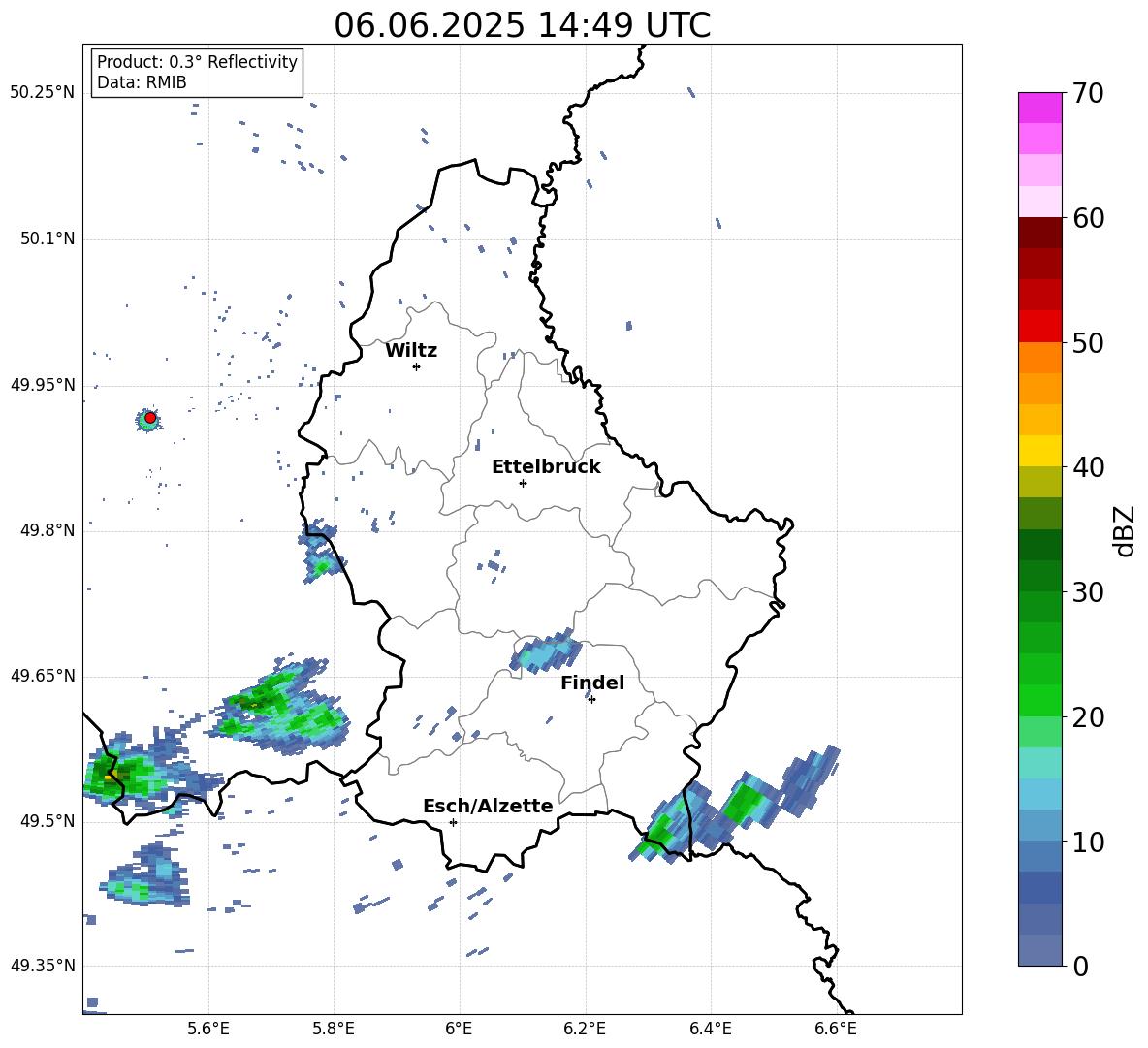The image size is (1148, 1048).
Task: Click the 49.65°N latitude label
Action: (43, 676)
